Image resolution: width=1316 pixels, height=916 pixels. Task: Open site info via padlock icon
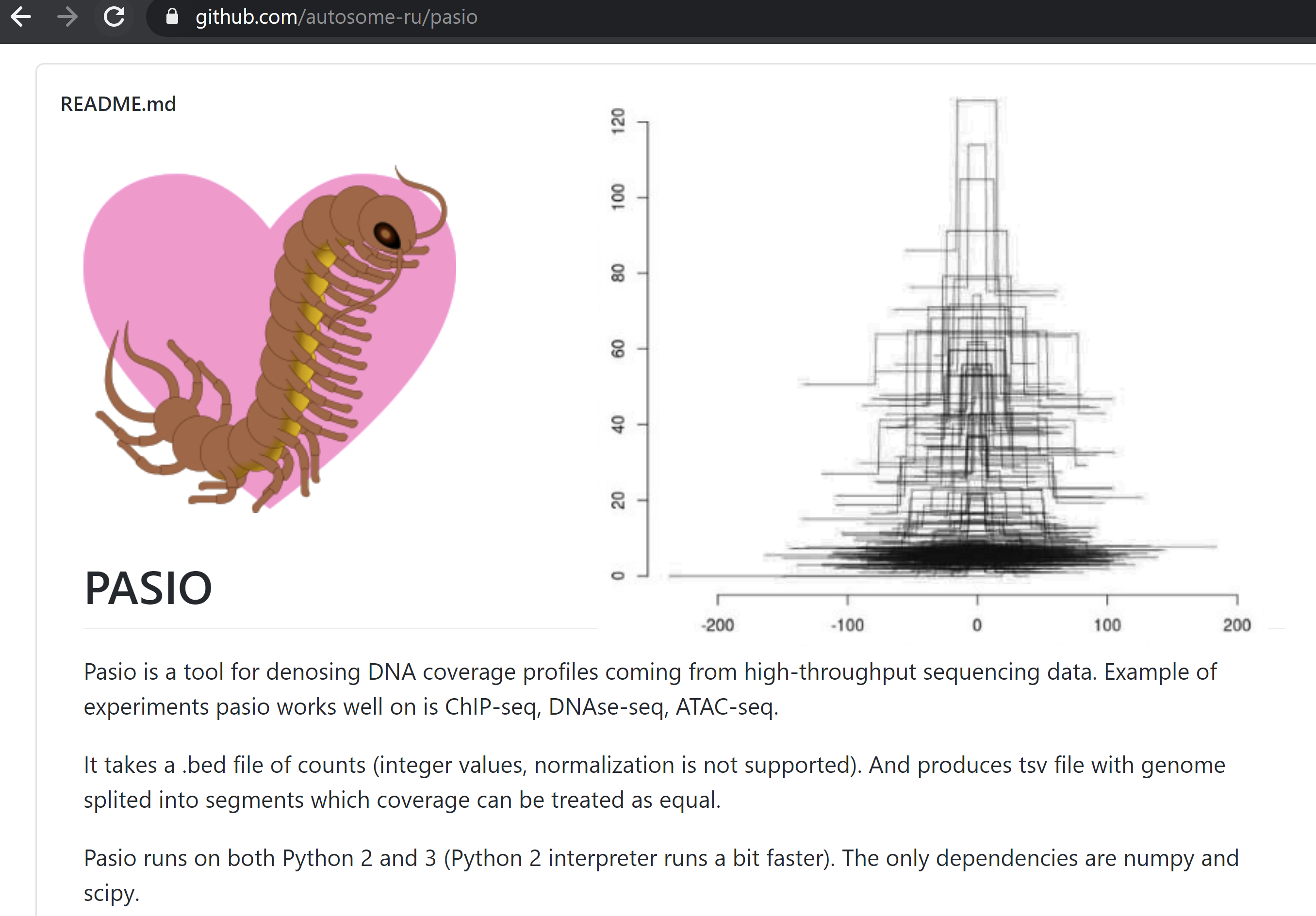[x=172, y=16]
